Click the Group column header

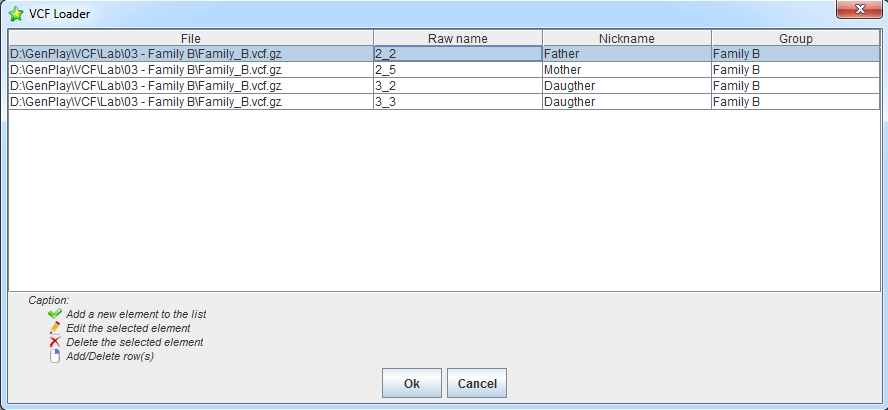tap(795, 38)
